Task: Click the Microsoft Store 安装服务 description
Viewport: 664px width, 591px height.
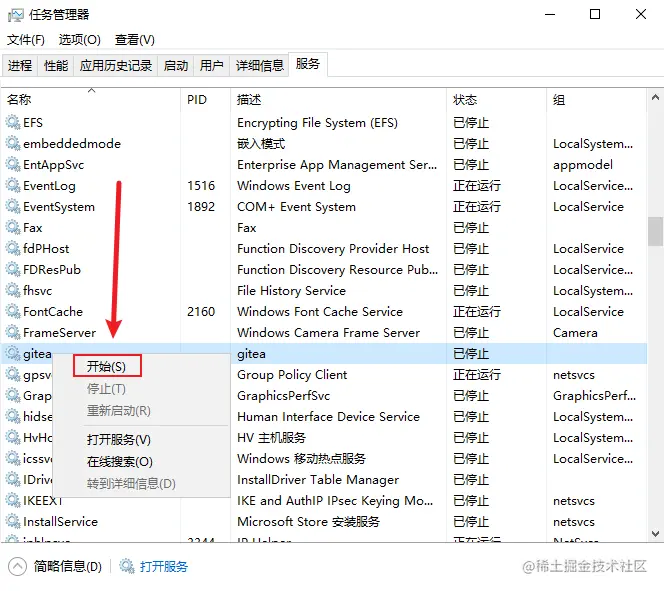Action: pyautogui.click(x=308, y=522)
